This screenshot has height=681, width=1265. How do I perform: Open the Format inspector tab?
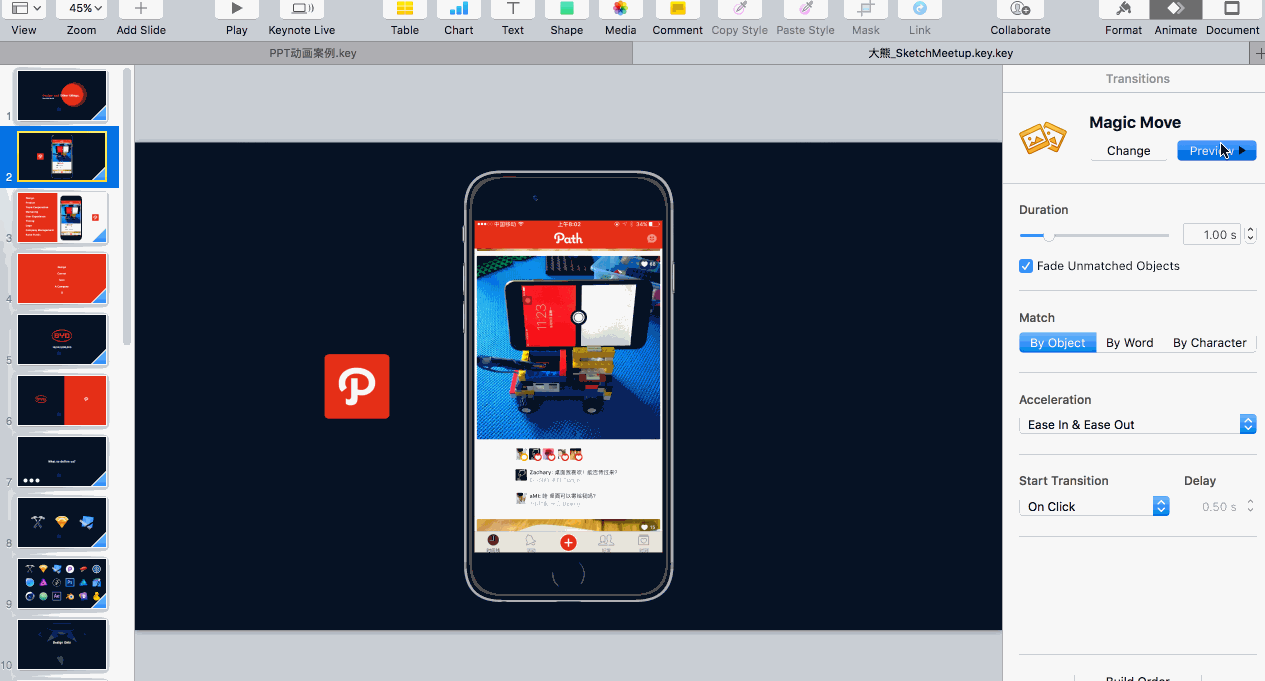(x=1123, y=10)
